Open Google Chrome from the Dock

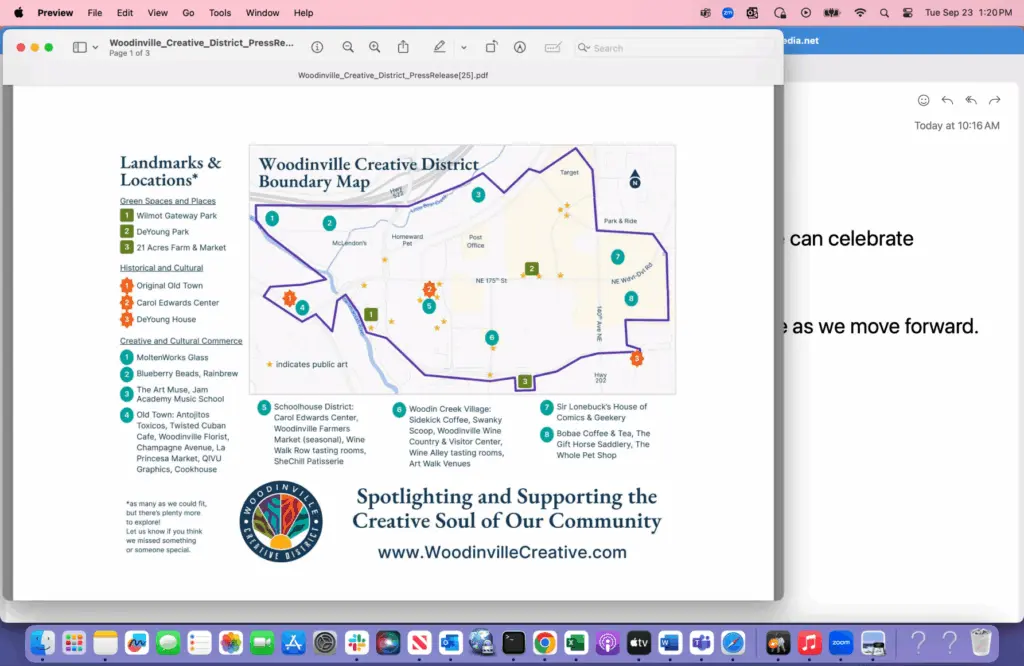pyautogui.click(x=544, y=642)
